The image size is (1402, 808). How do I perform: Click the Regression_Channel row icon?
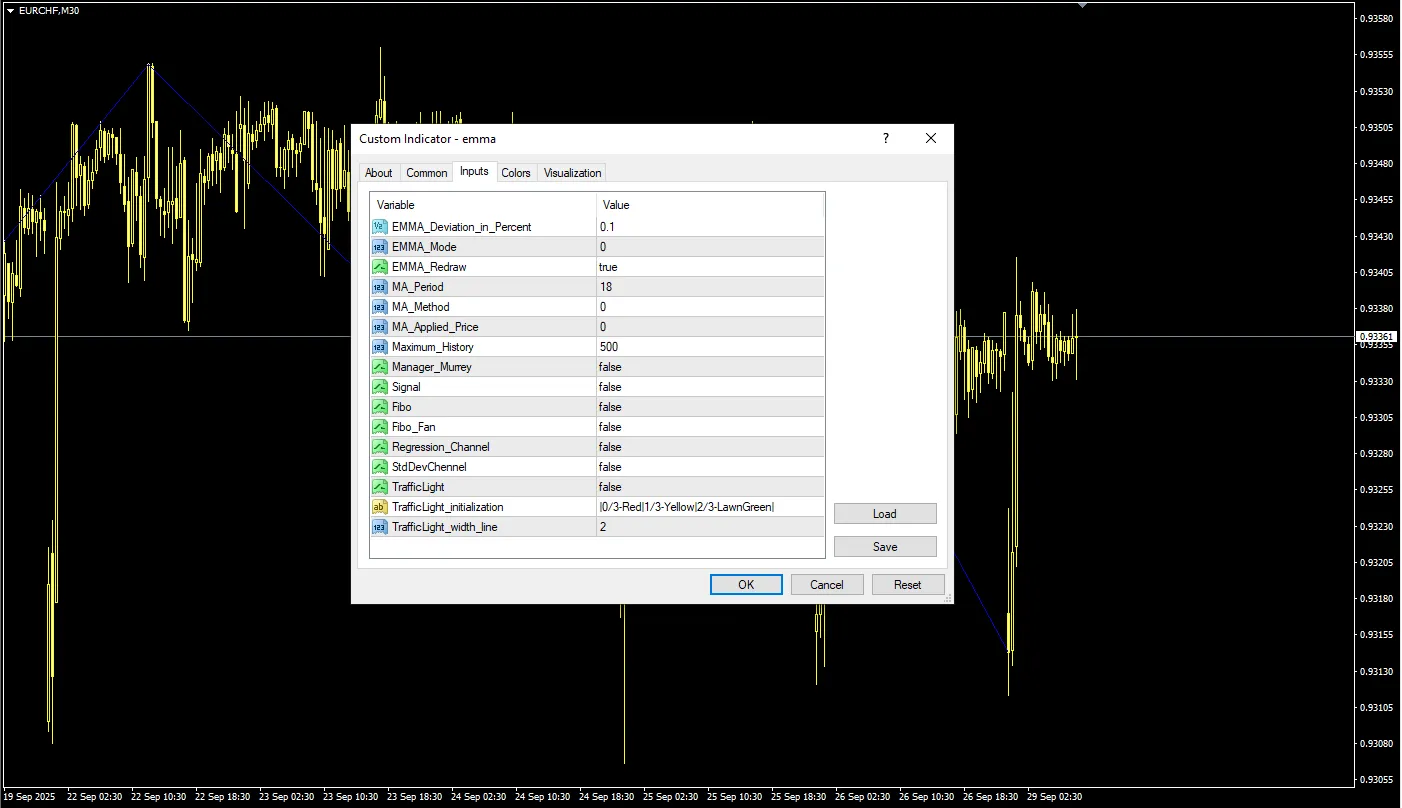point(379,447)
